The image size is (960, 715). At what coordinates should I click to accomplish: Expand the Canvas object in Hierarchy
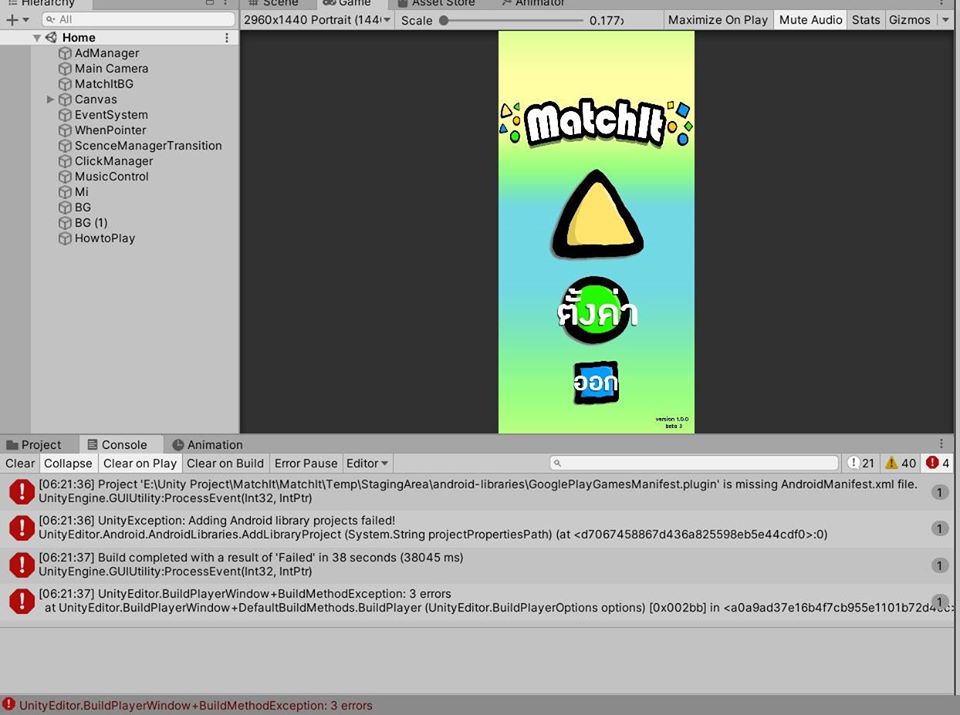click(50, 99)
